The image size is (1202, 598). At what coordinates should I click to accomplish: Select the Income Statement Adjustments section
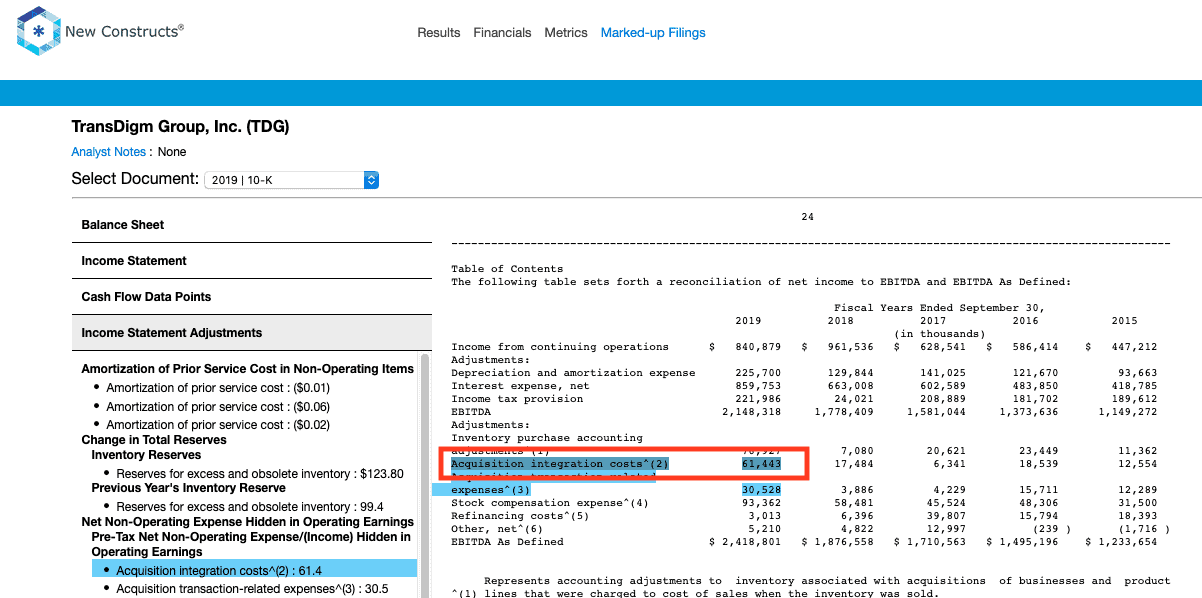(x=252, y=333)
